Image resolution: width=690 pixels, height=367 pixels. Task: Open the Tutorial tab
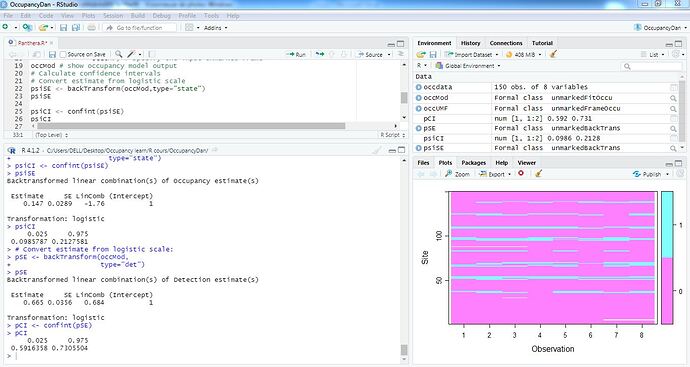[x=542, y=43]
